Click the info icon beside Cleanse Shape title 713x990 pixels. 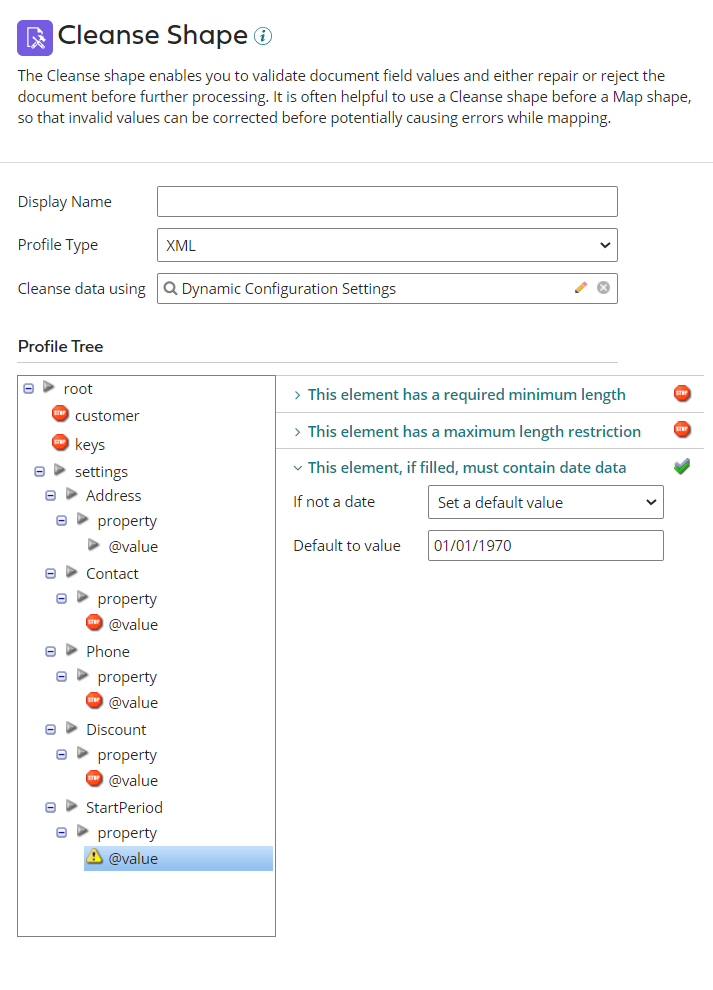[x=262, y=35]
